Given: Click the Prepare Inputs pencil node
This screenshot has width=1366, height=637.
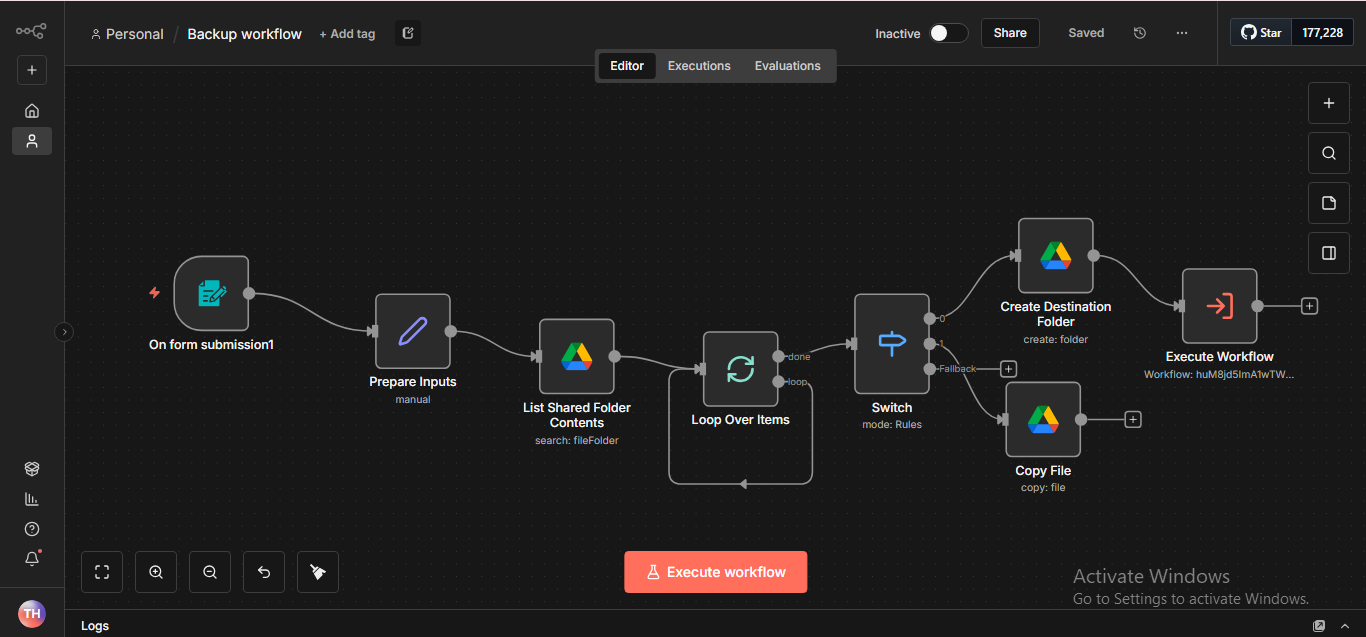Looking at the screenshot, I should click(x=412, y=331).
